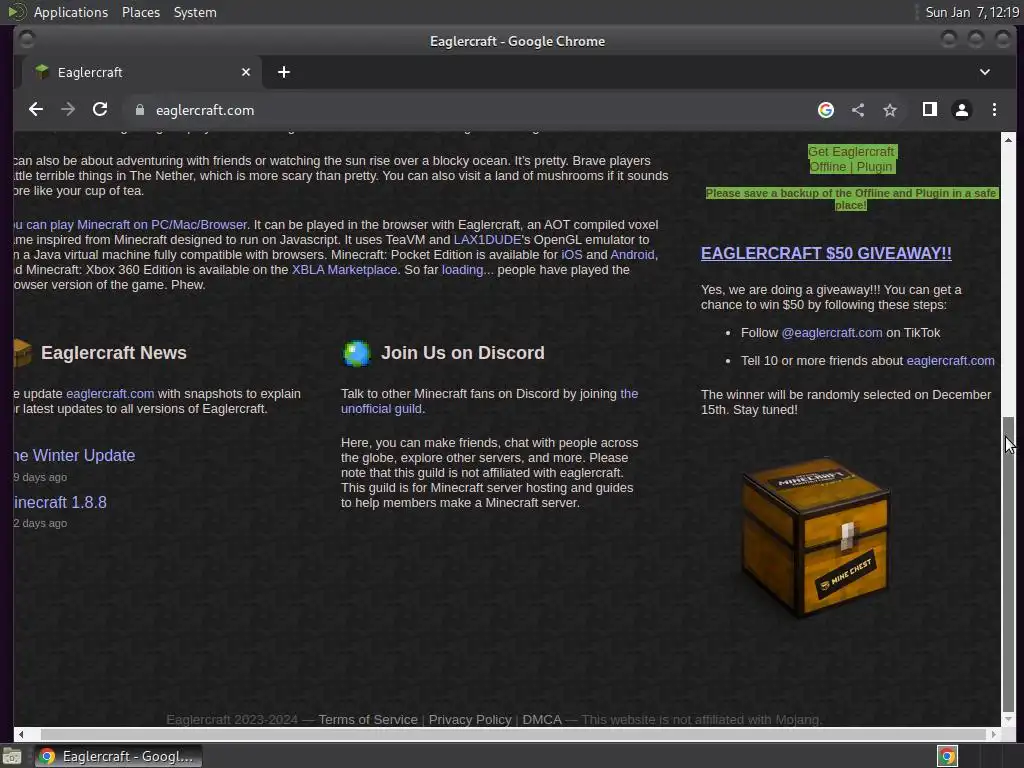Click the clock showing Sun Jan 7
The width and height of the screenshot is (1024, 768).
972,12
